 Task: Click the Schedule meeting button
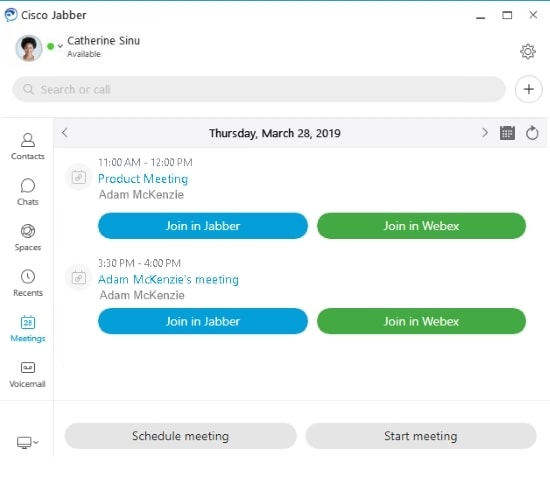180,436
